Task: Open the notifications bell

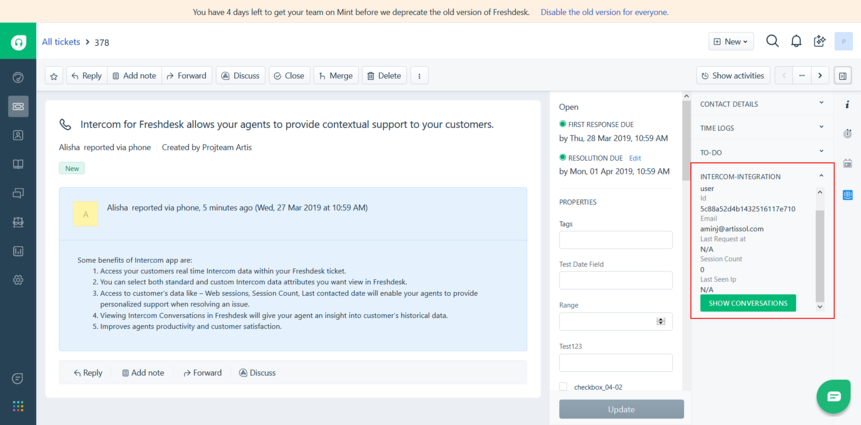Action: [x=796, y=41]
